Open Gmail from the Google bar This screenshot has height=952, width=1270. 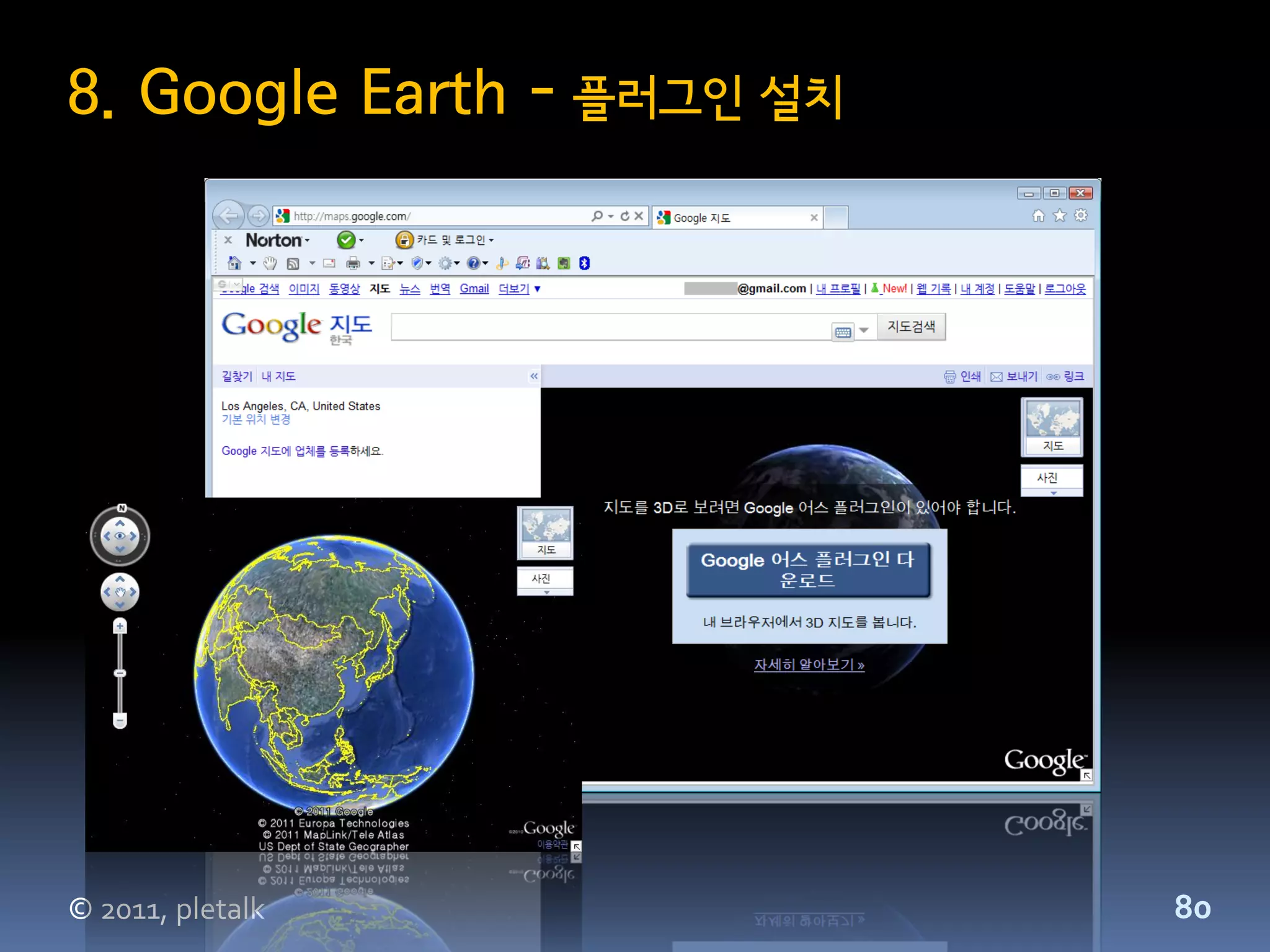(x=474, y=289)
